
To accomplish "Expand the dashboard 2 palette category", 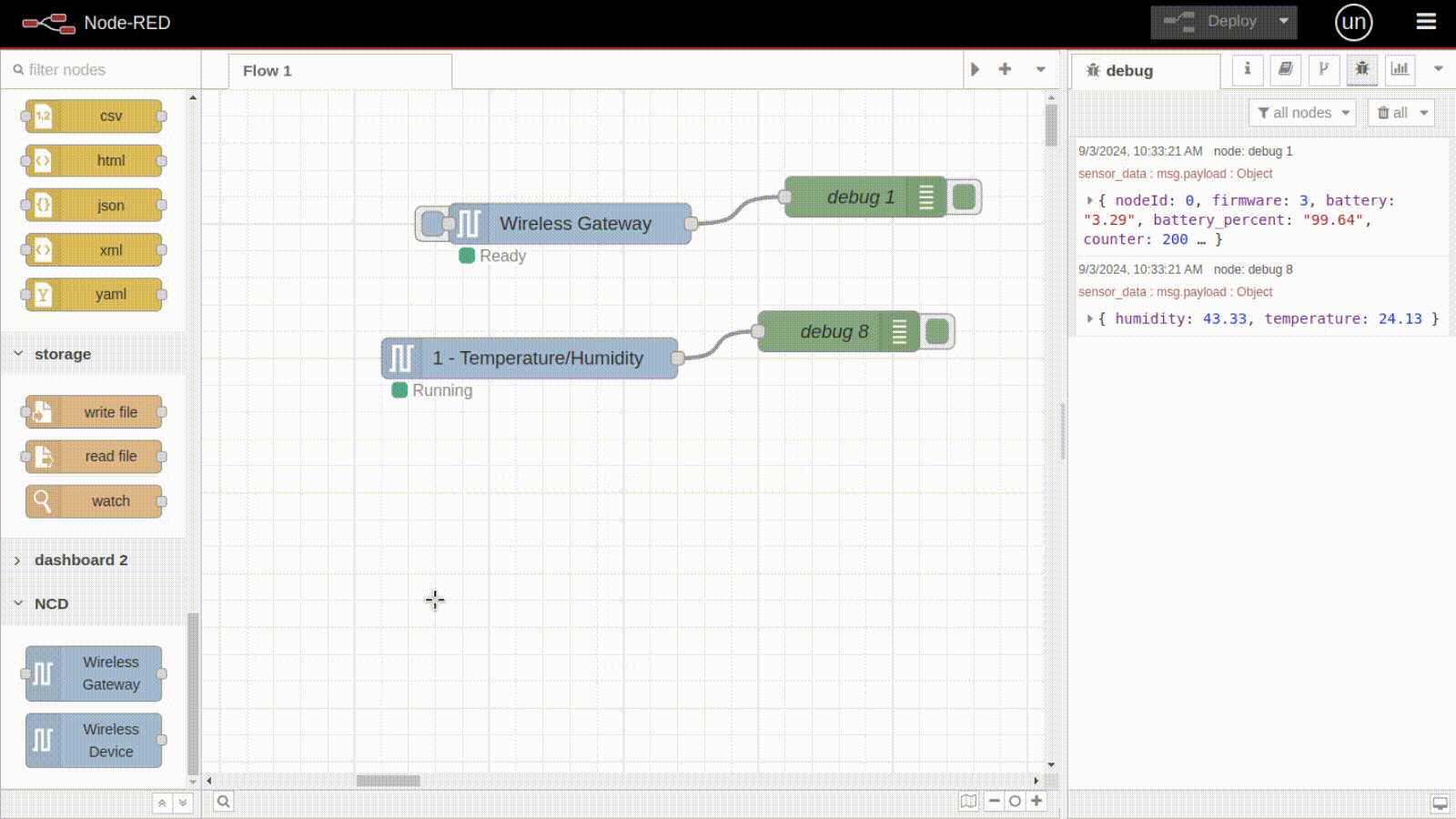I will (x=81, y=560).
